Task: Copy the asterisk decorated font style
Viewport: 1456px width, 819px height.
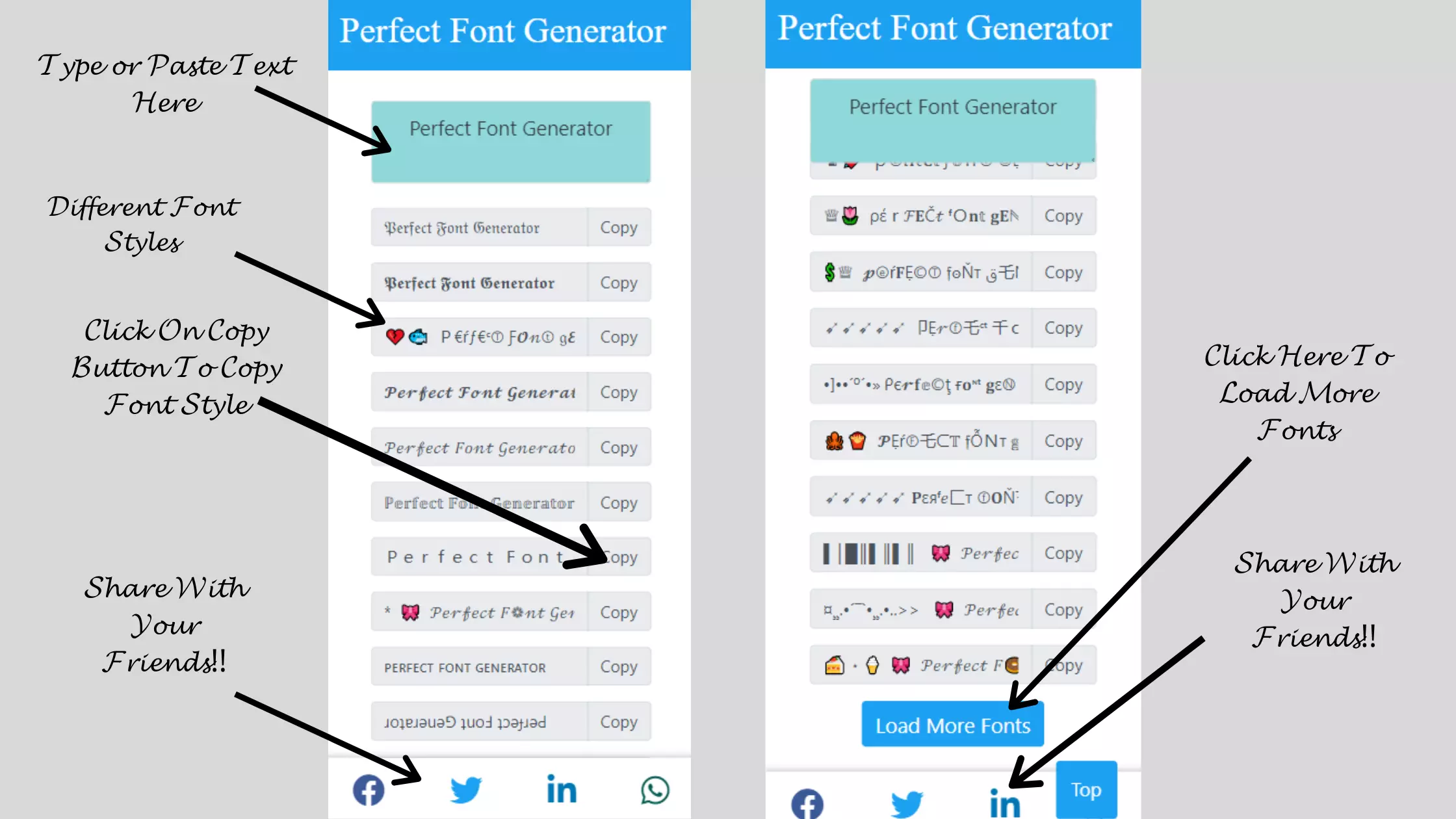Action: [619, 612]
